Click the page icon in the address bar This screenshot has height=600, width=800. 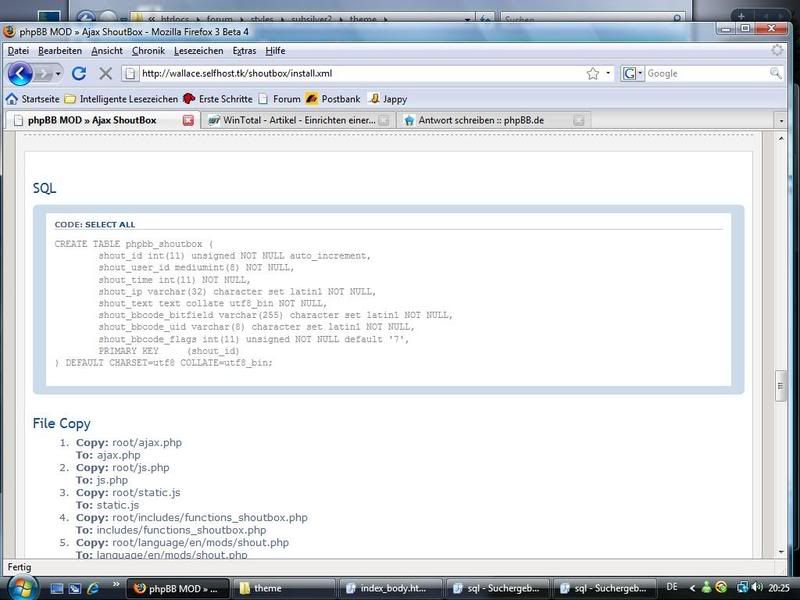coord(130,73)
